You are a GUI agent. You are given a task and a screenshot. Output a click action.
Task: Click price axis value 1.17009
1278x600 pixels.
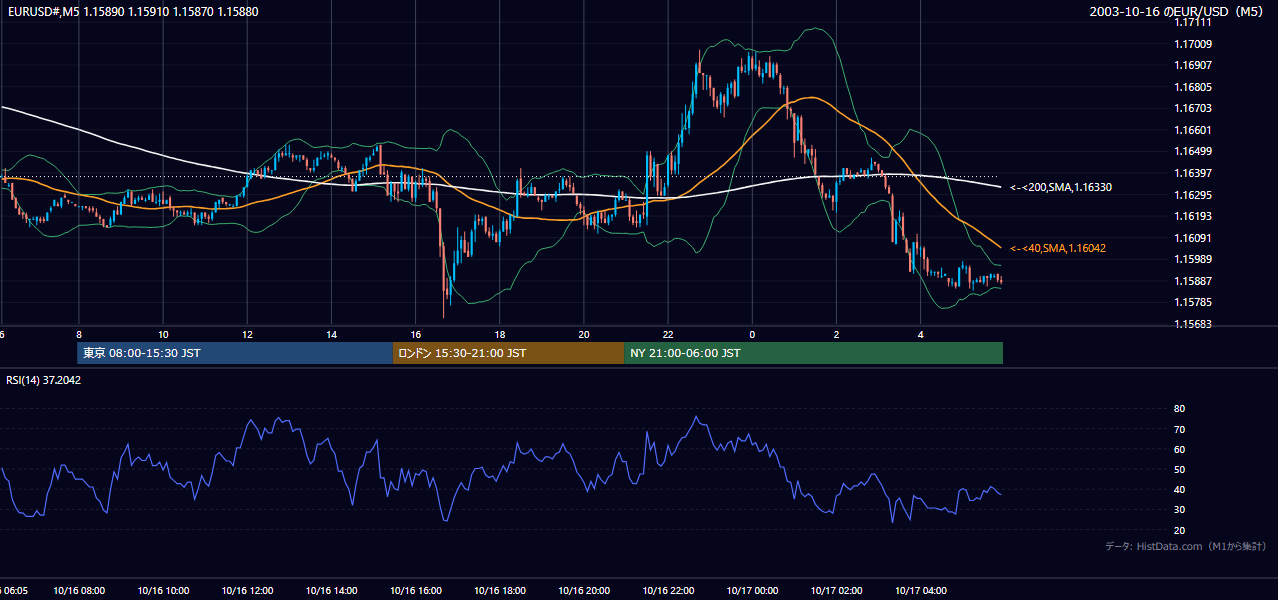point(1193,44)
